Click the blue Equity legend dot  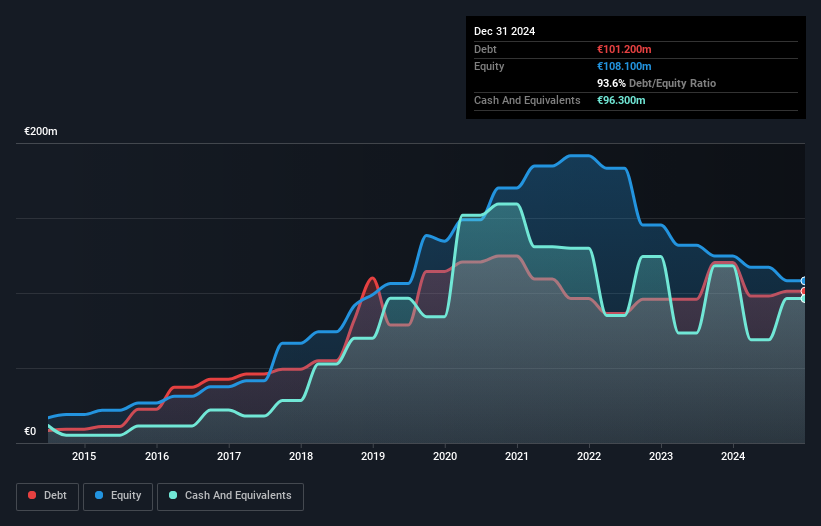[x=99, y=495]
